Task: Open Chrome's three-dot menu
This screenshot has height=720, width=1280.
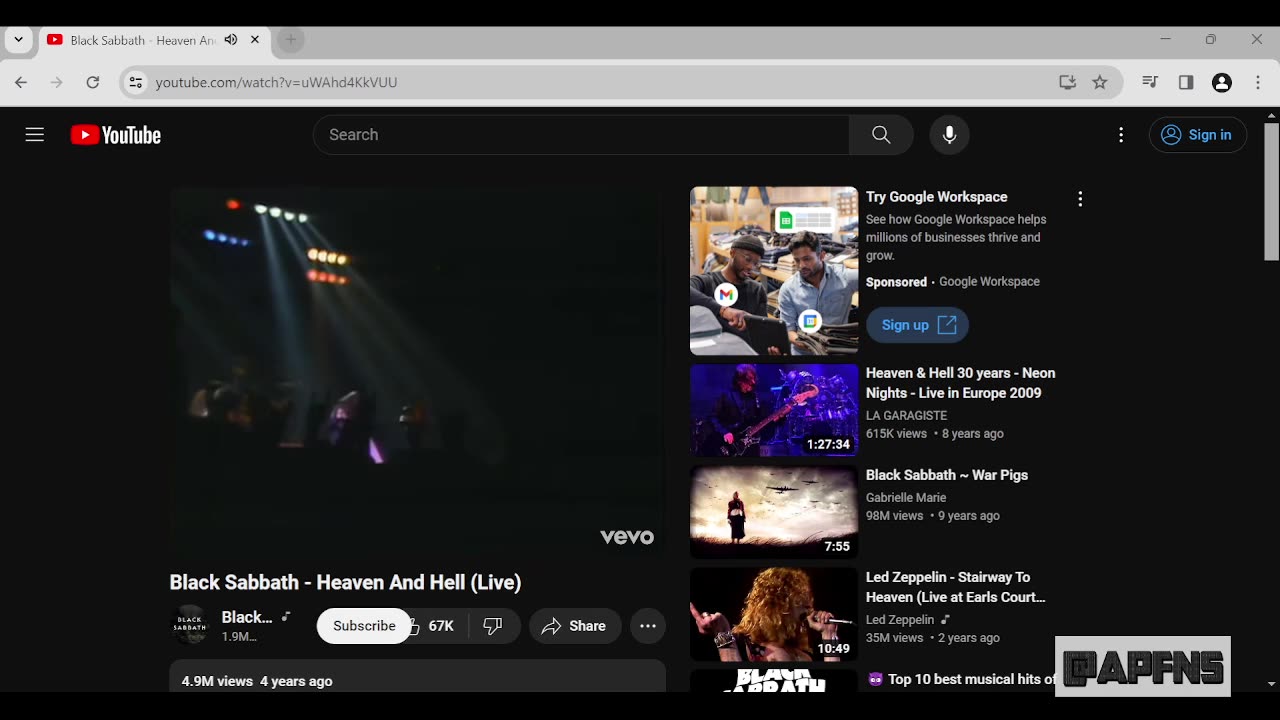Action: [1258, 82]
